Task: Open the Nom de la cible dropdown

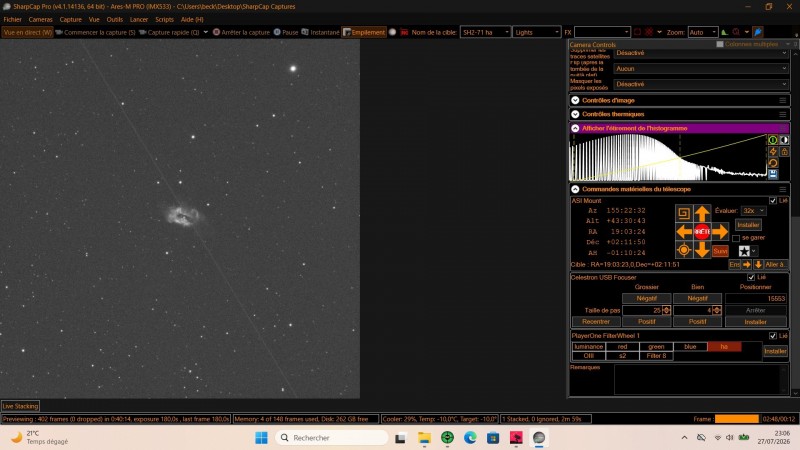Action: pyautogui.click(x=485, y=32)
